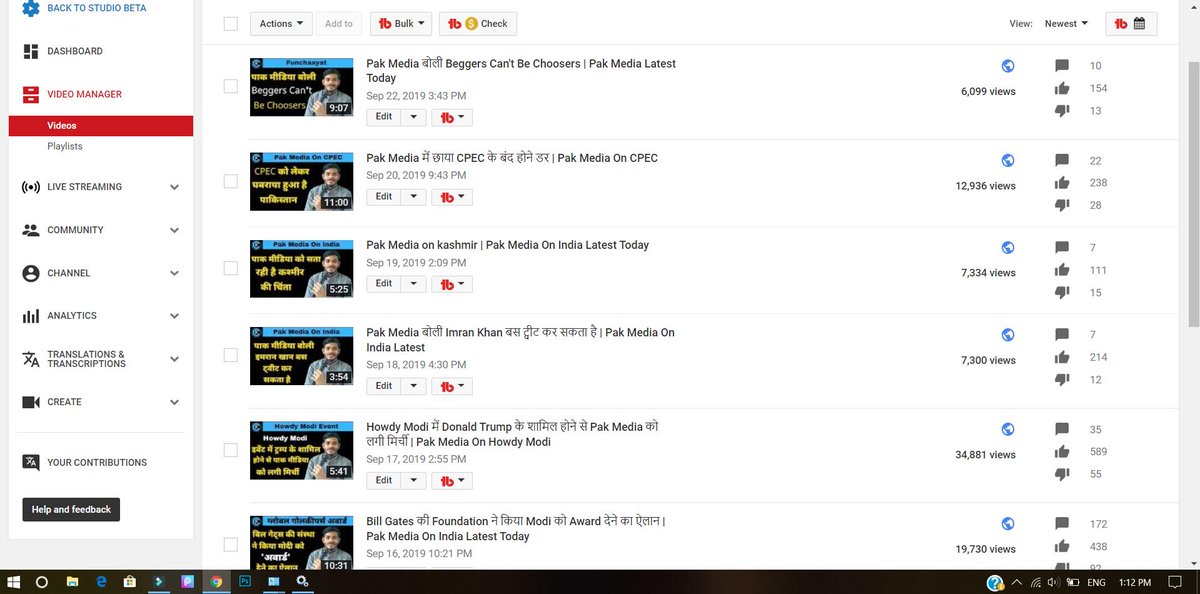The width and height of the screenshot is (1200, 594).
Task: Open Windows Start menu
Action: (14, 582)
